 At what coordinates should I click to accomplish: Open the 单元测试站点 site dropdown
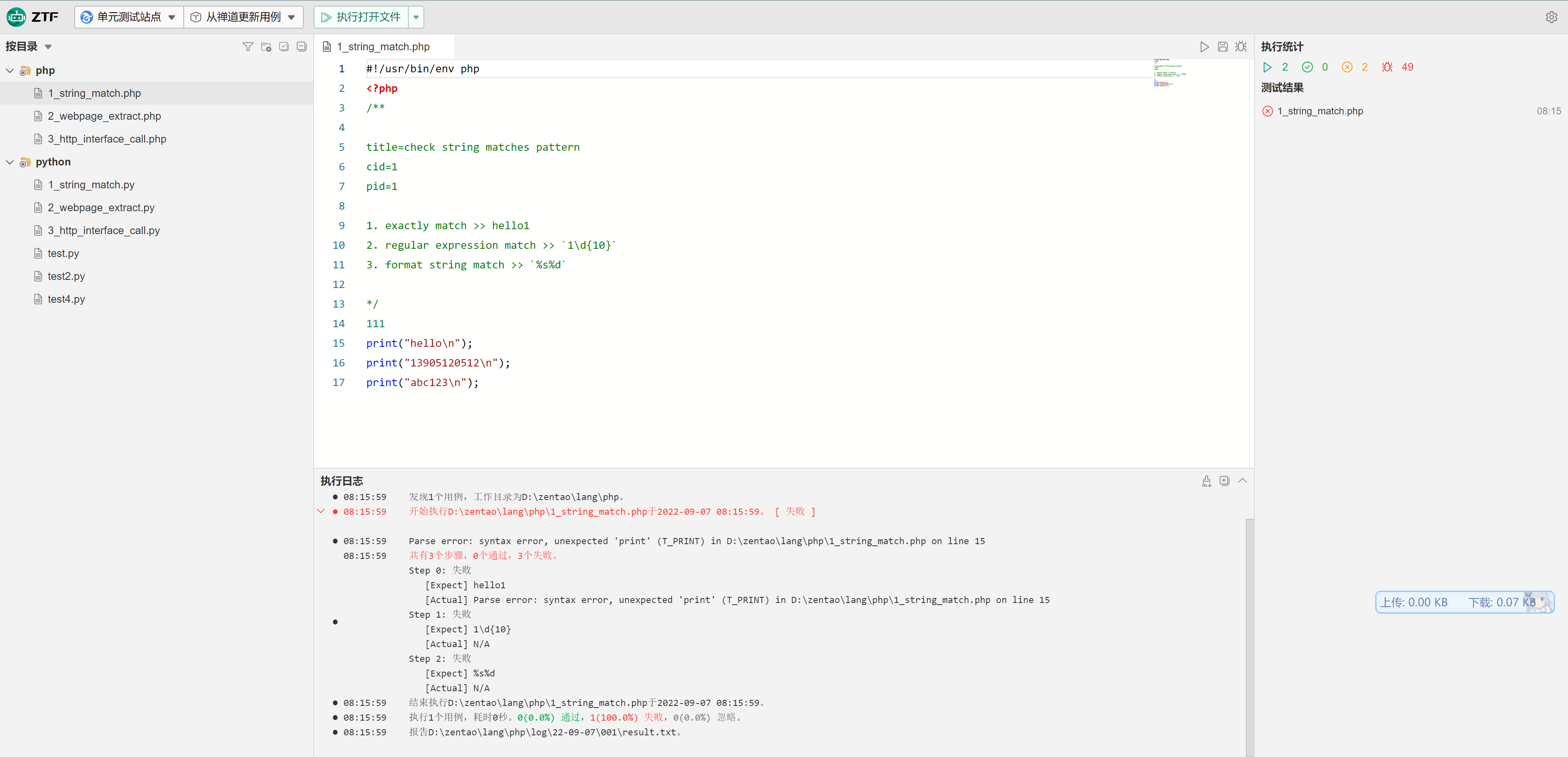pyautogui.click(x=129, y=17)
